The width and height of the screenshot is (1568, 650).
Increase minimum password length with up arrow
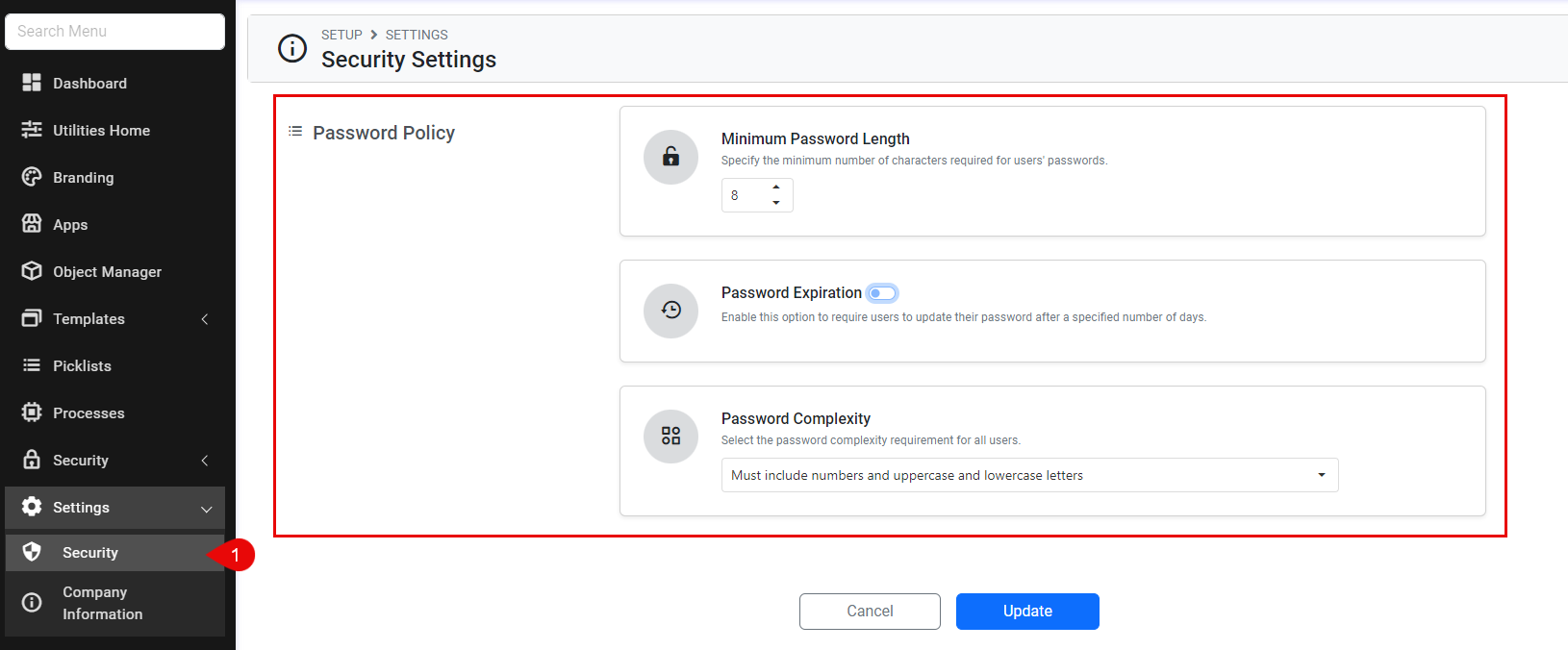(776, 187)
